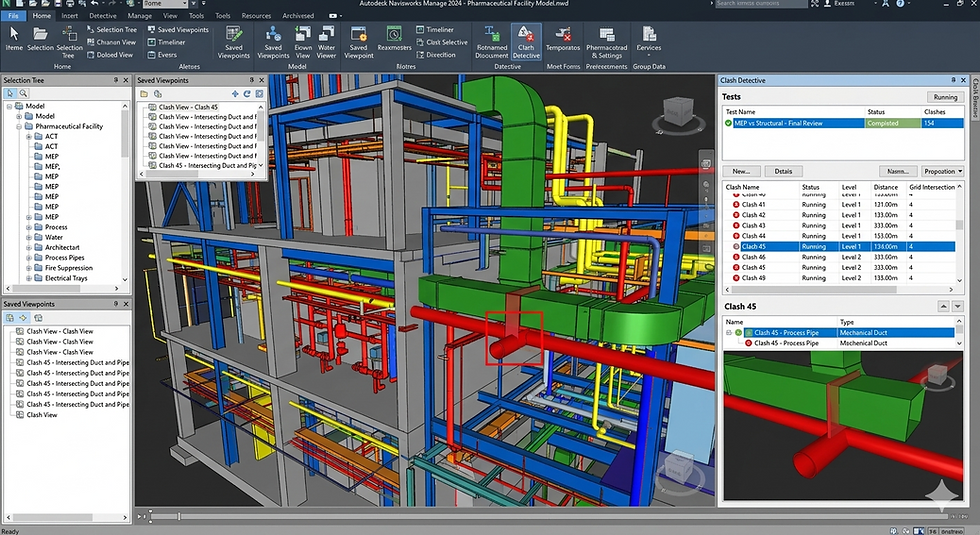Image resolution: width=980 pixels, height=535 pixels.
Task: Click the search magnifier in Selection Tree panel
Action: pyautogui.click(x=23, y=93)
